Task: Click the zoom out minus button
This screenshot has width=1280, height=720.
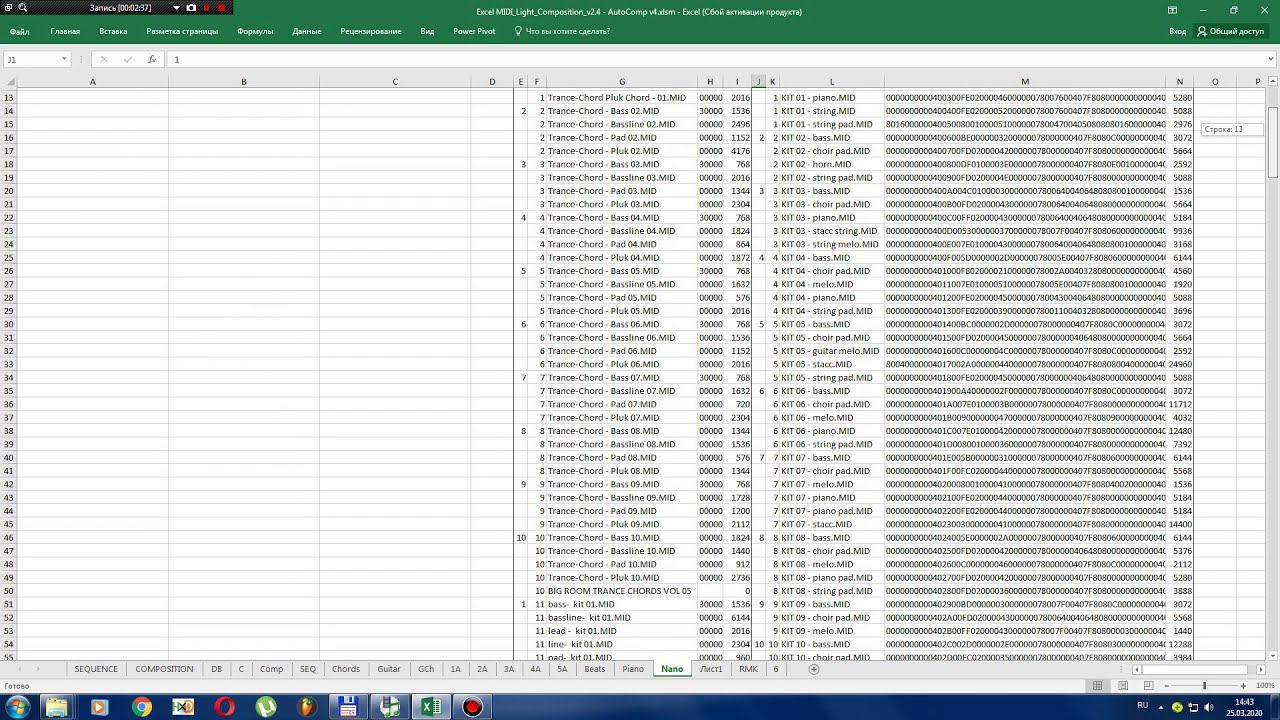Action: 1166,686
